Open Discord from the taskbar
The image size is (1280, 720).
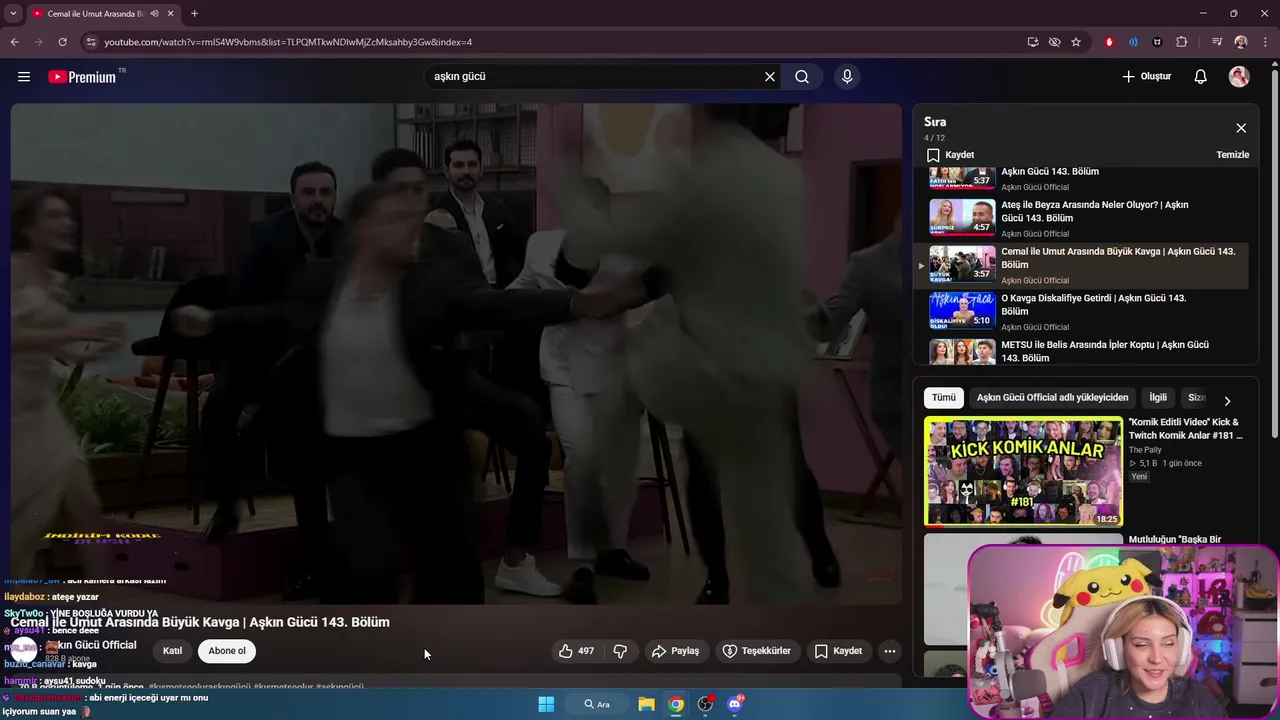(735, 704)
